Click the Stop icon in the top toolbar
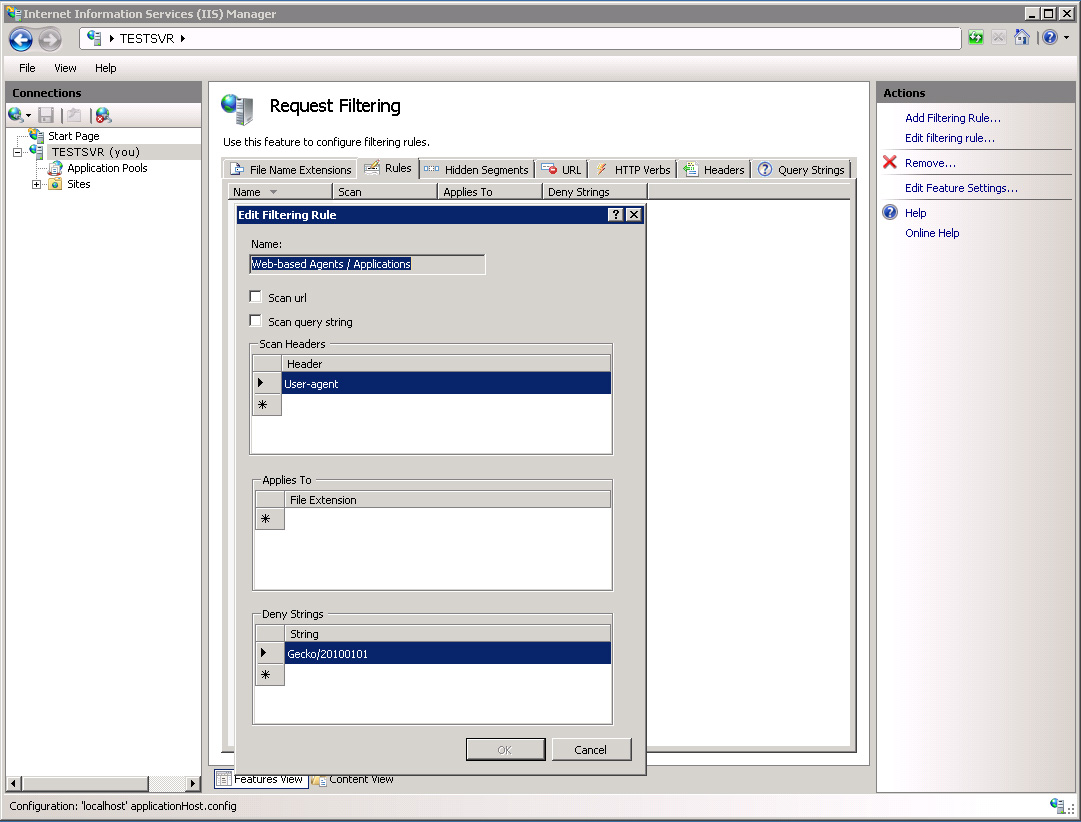 tap(999, 37)
